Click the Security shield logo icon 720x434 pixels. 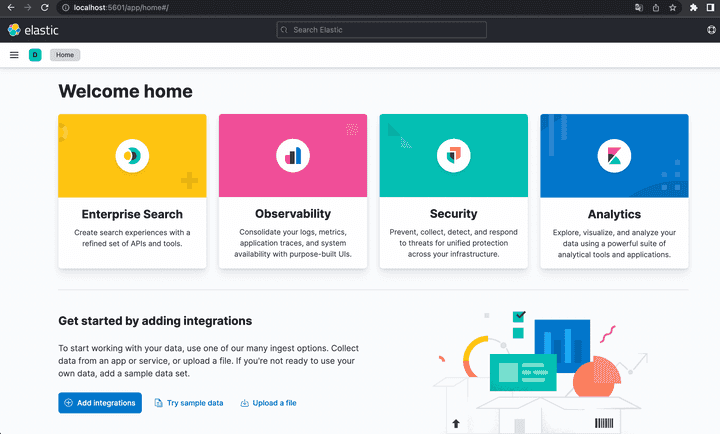(454, 156)
